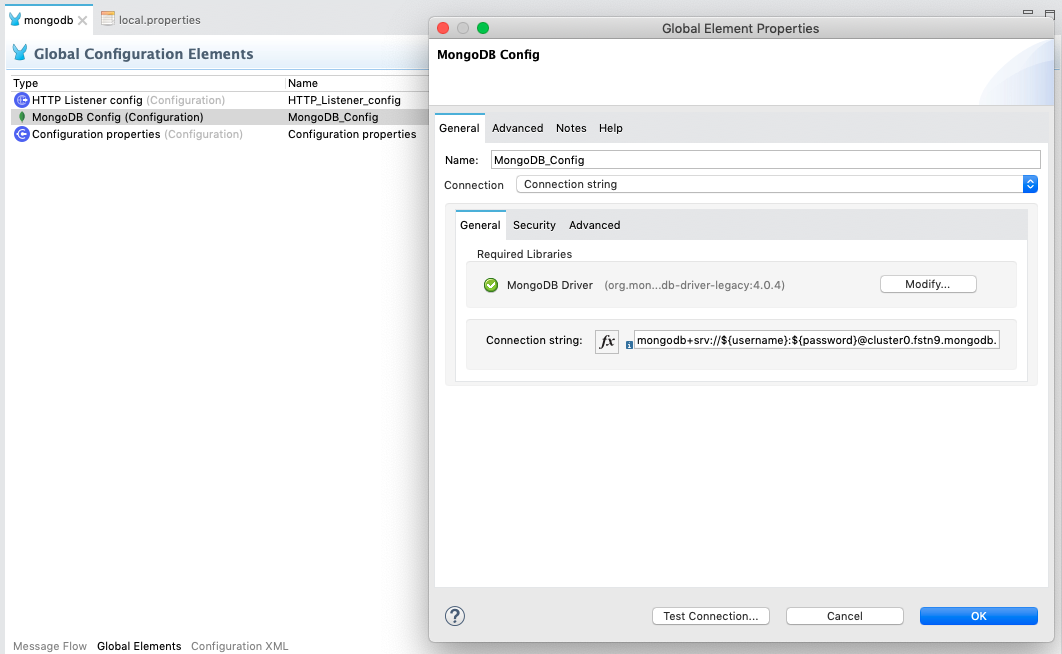Open the help question mark icon
1062x654 pixels.
pyautogui.click(x=454, y=616)
